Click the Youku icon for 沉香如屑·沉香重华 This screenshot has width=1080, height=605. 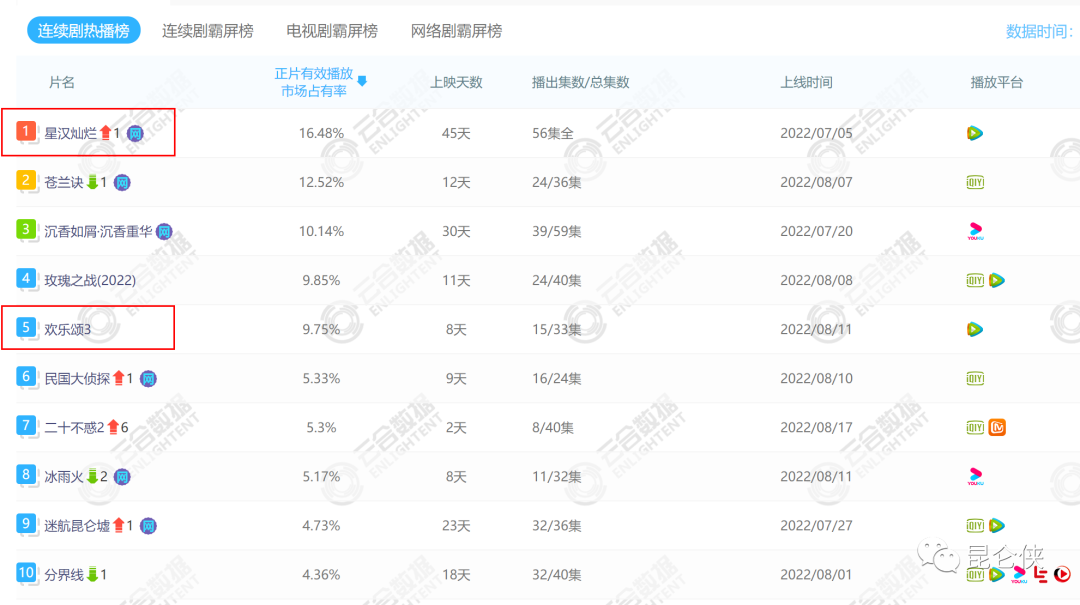[x=976, y=231]
